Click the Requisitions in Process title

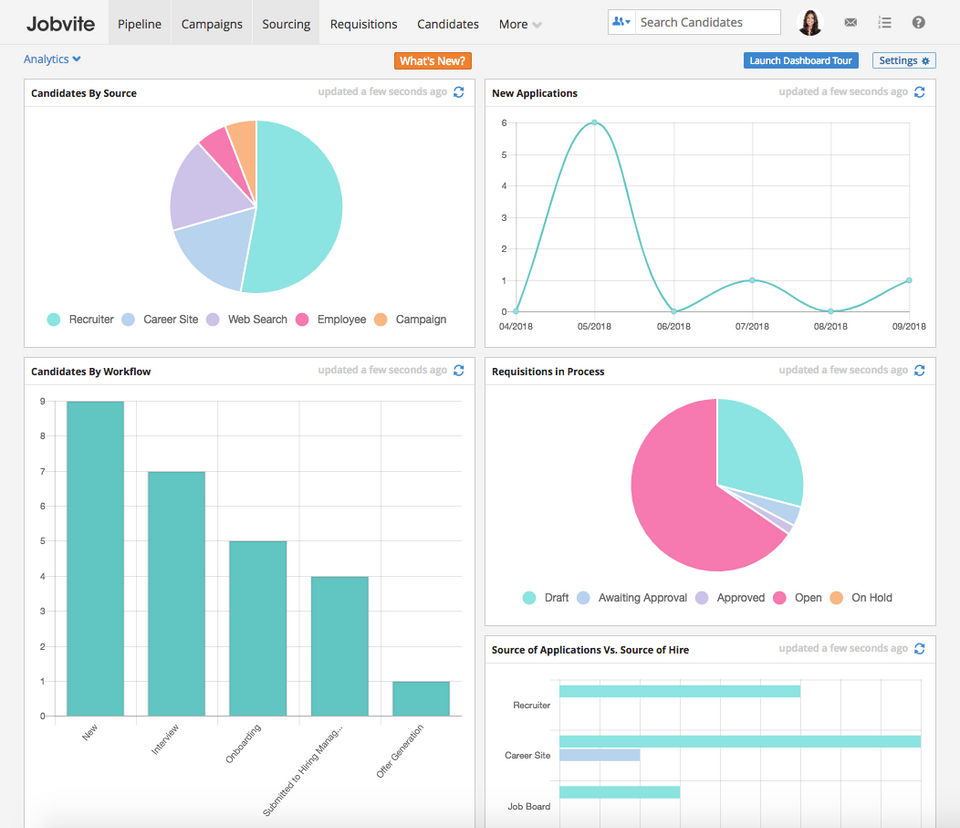(548, 371)
